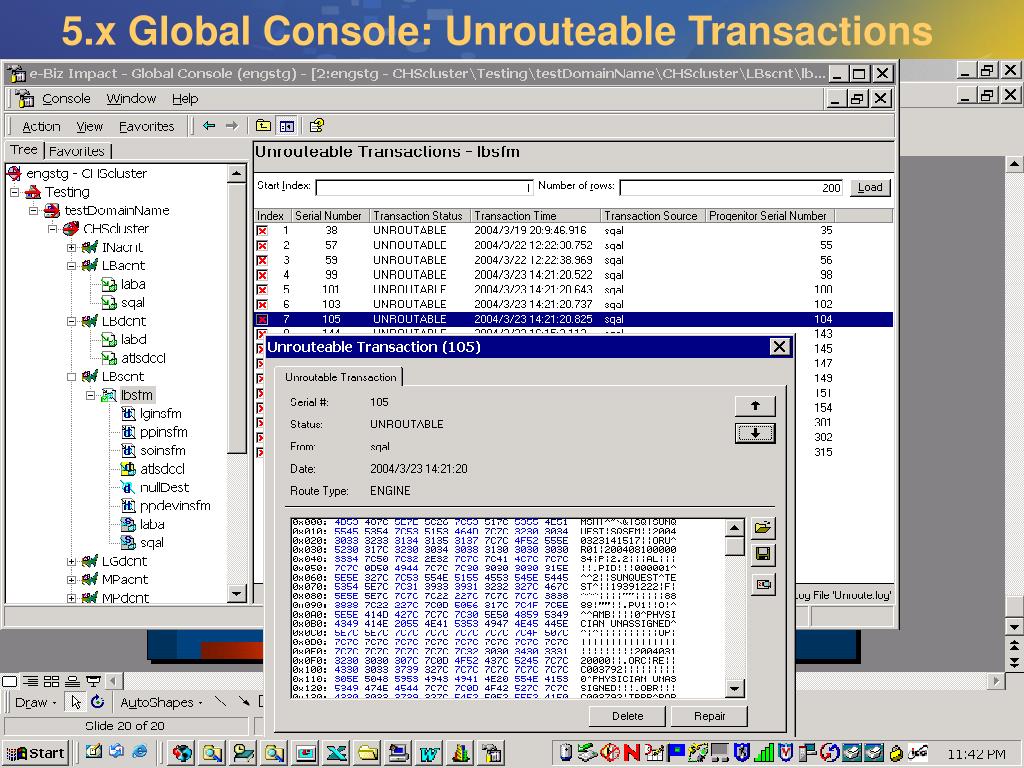
Task: Click the Delete button in the dialog
Action: tap(627, 716)
